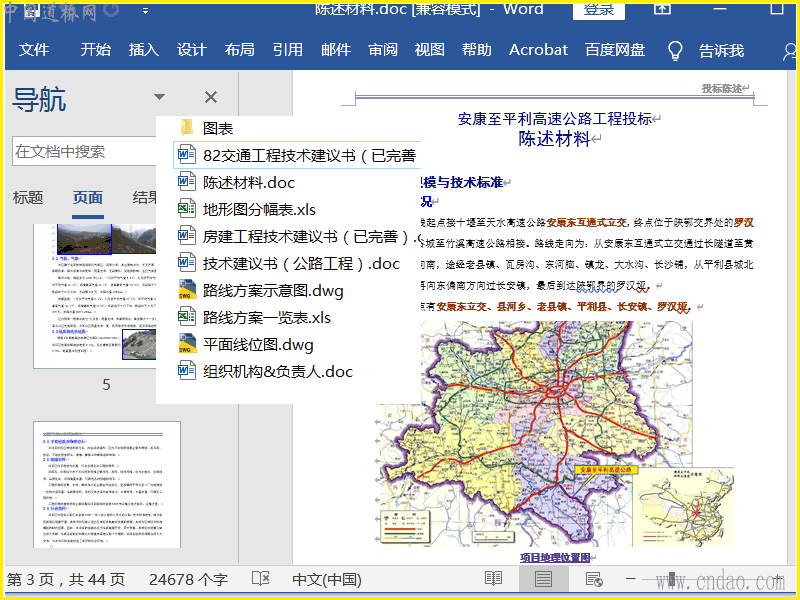Open the 文件 menu

[x=34, y=50]
